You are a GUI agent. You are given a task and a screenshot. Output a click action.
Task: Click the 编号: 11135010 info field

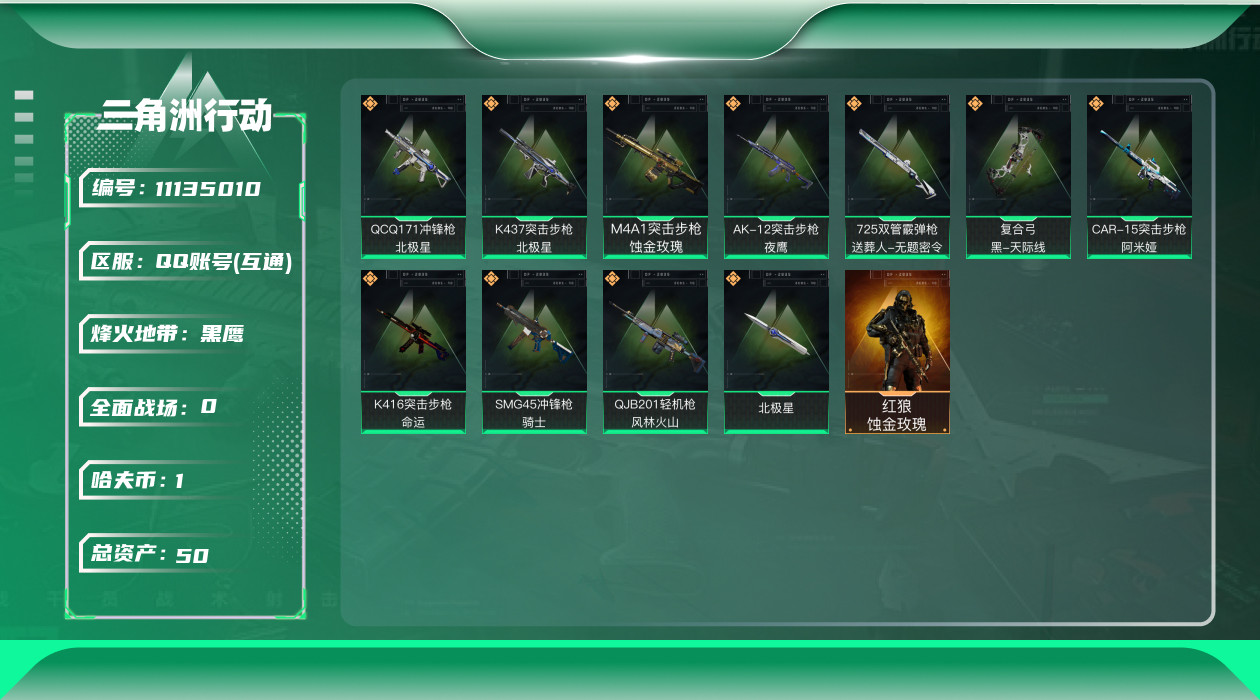click(x=177, y=189)
